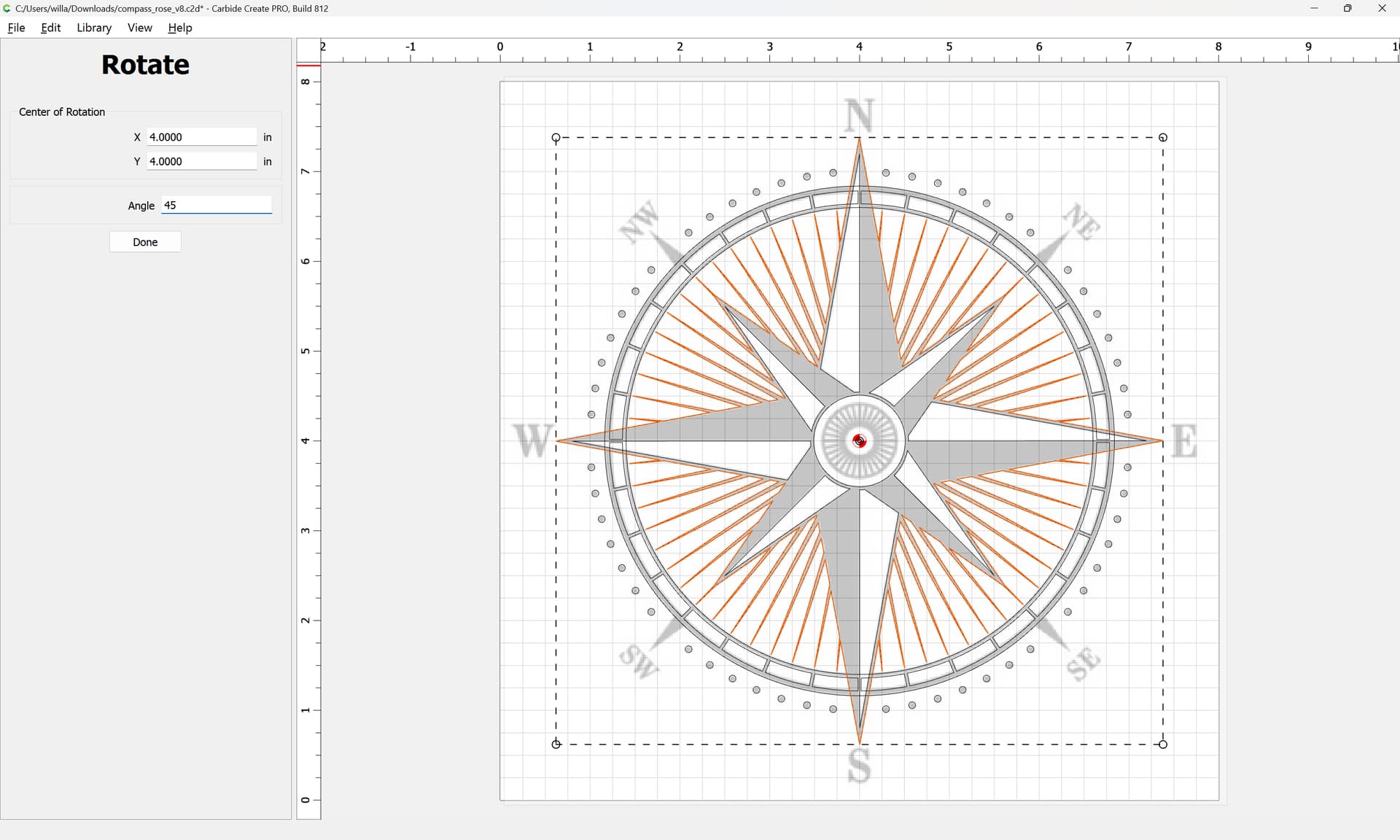
Task: Select the SE label on compass
Action: click(1083, 662)
